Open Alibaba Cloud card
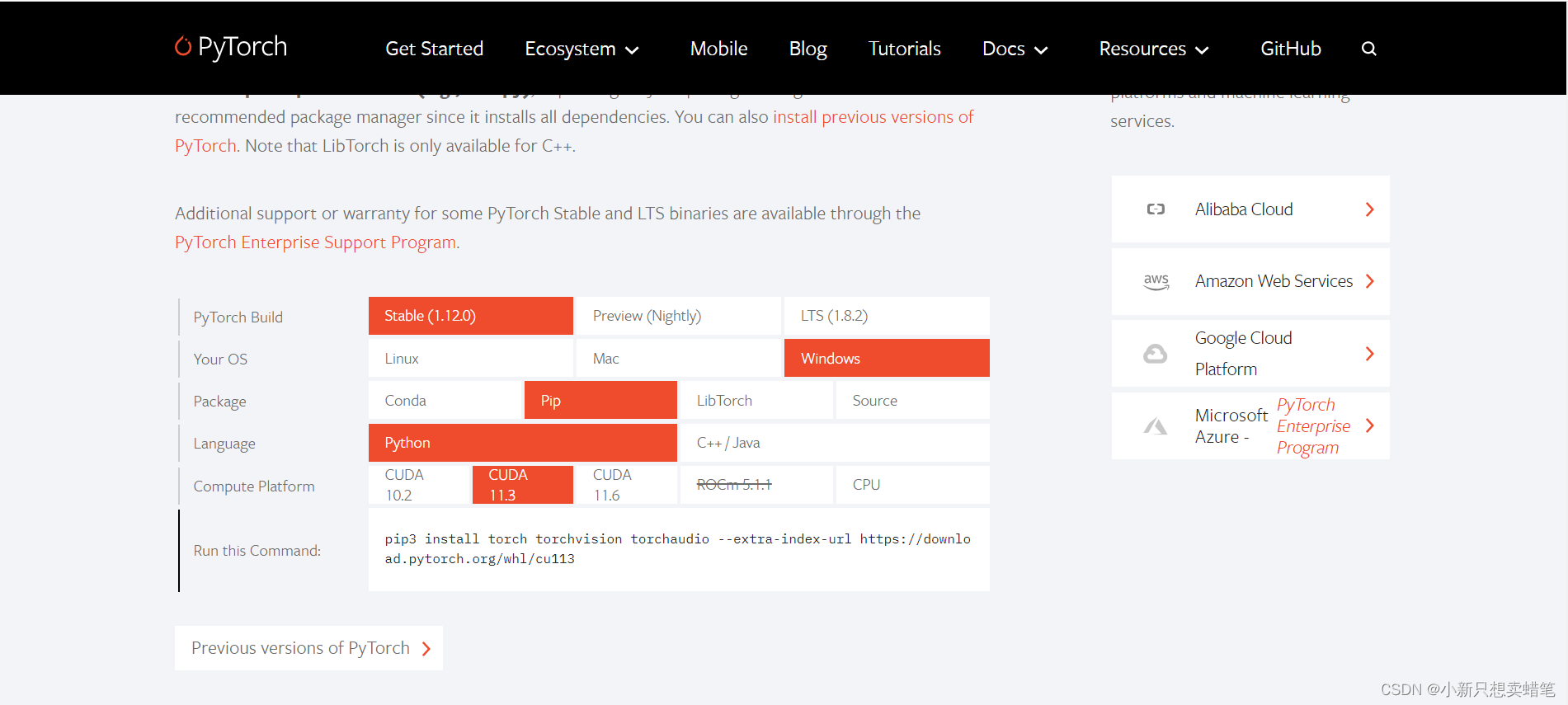 click(1250, 209)
